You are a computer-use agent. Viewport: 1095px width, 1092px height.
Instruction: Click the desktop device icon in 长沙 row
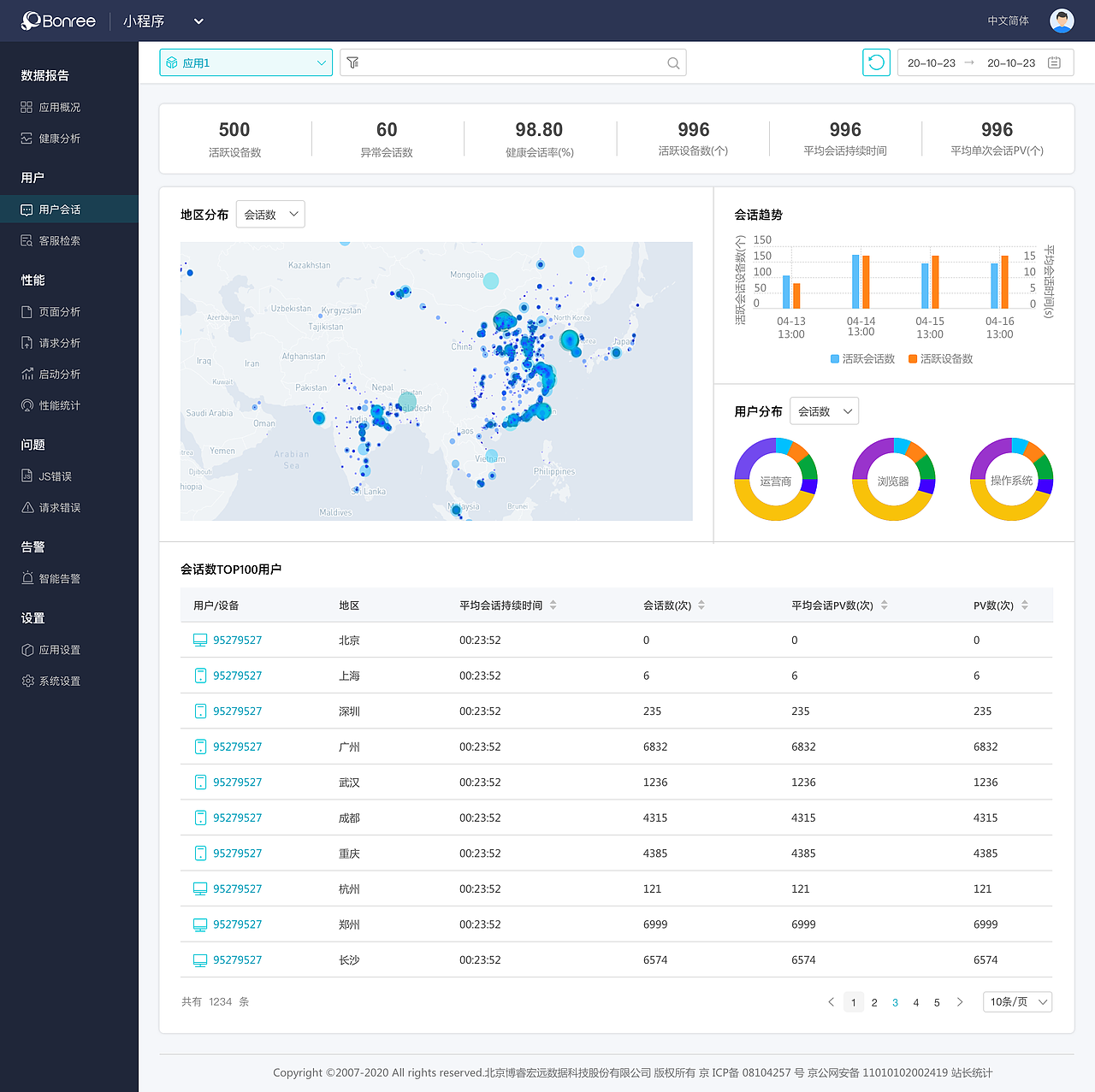click(x=200, y=960)
